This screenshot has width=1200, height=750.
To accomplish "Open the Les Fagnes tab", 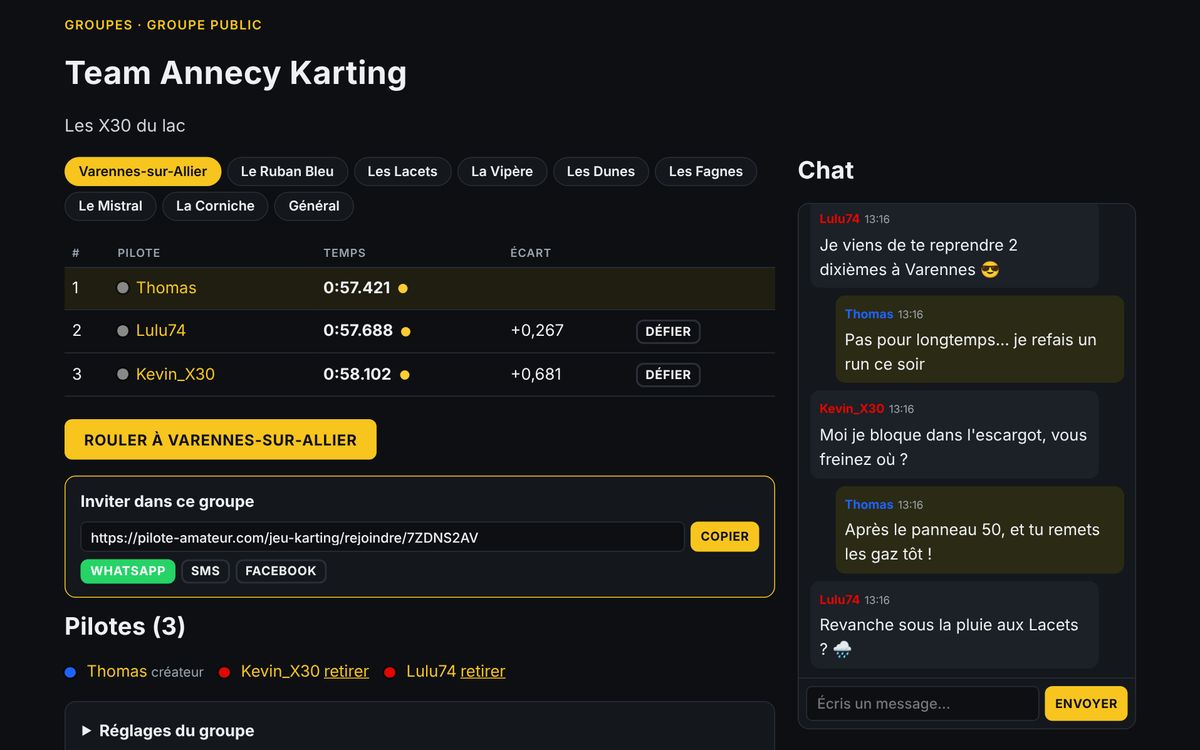I will (x=706, y=171).
